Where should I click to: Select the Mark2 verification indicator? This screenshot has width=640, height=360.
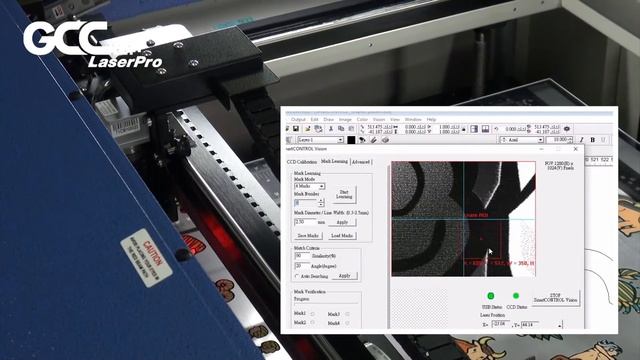click(313, 322)
